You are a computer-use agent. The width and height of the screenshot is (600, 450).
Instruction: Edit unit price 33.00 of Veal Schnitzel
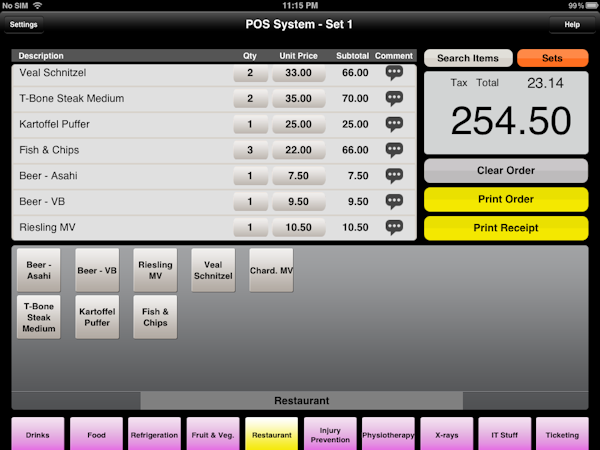click(298, 73)
